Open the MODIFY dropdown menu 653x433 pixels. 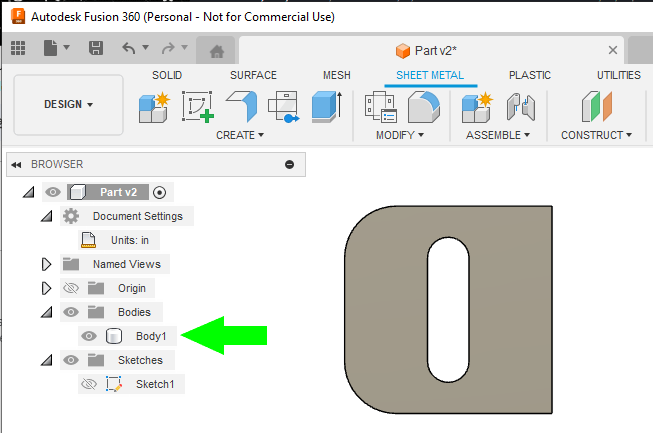pos(400,135)
